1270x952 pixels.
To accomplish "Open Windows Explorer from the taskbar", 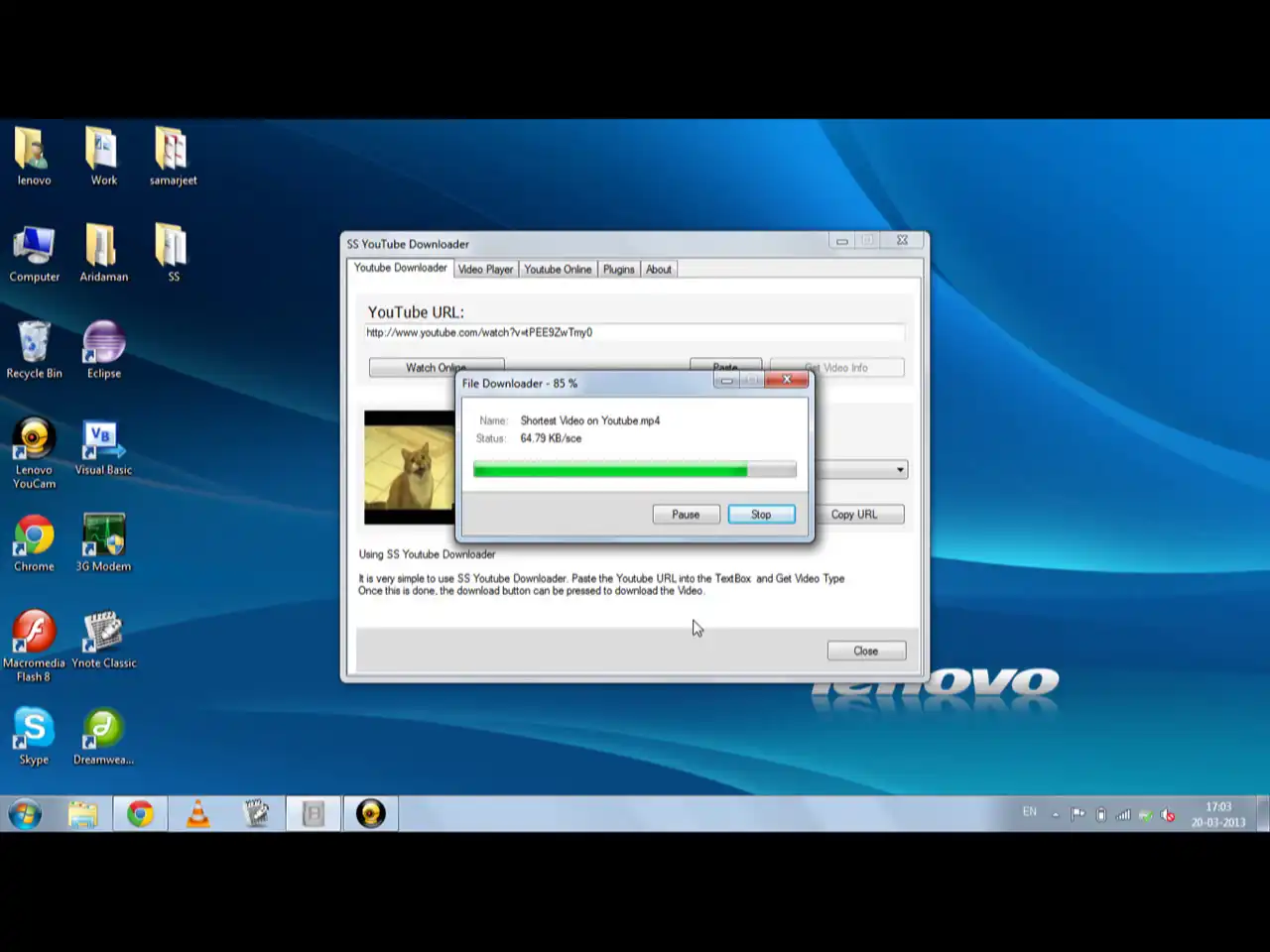I will pyautogui.click(x=82, y=814).
